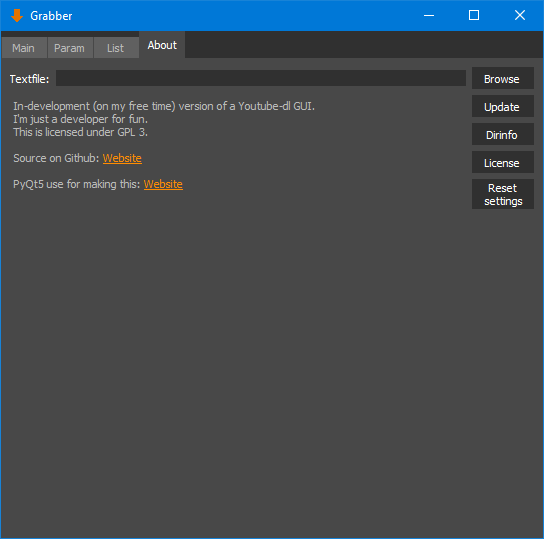The width and height of the screenshot is (544, 539).
Task: Click the 'Textfile:' label
Action: click(x=29, y=79)
